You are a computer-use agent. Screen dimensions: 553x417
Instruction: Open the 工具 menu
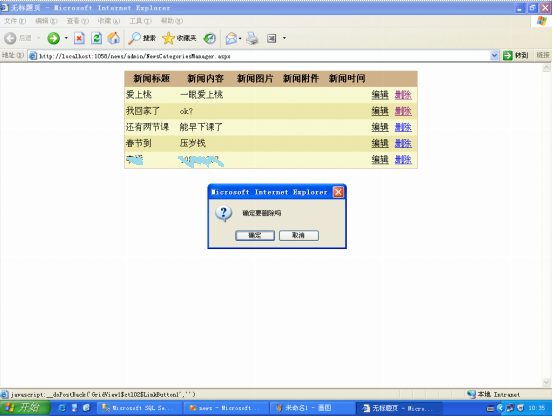pyautogui.click(x=140, y=21)
